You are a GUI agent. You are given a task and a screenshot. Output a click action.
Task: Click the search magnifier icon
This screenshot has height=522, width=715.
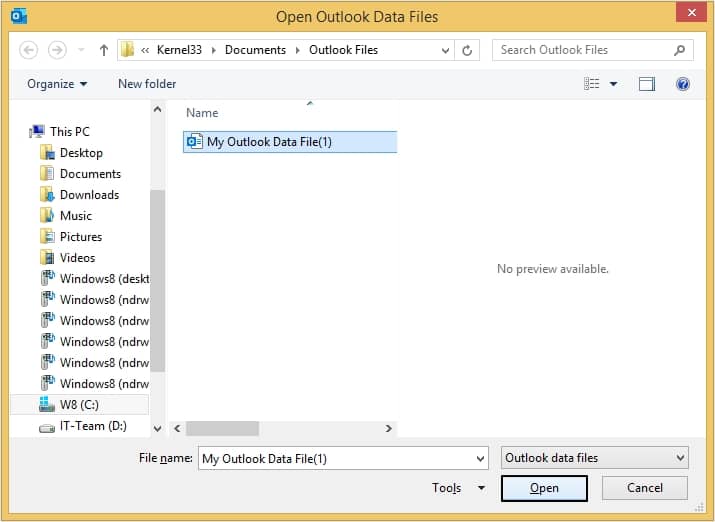point(679,50)
